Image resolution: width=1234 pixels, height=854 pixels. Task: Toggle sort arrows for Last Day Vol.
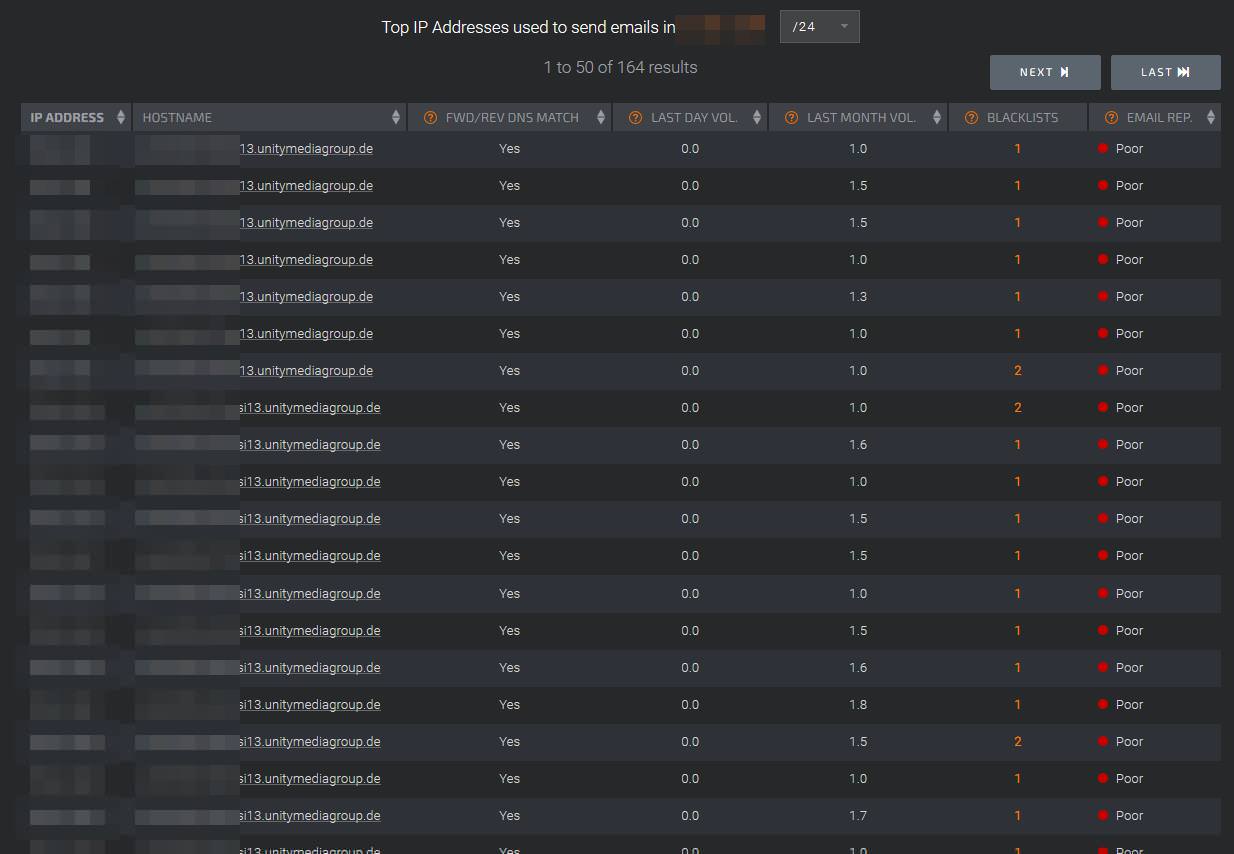click(757, 118)
